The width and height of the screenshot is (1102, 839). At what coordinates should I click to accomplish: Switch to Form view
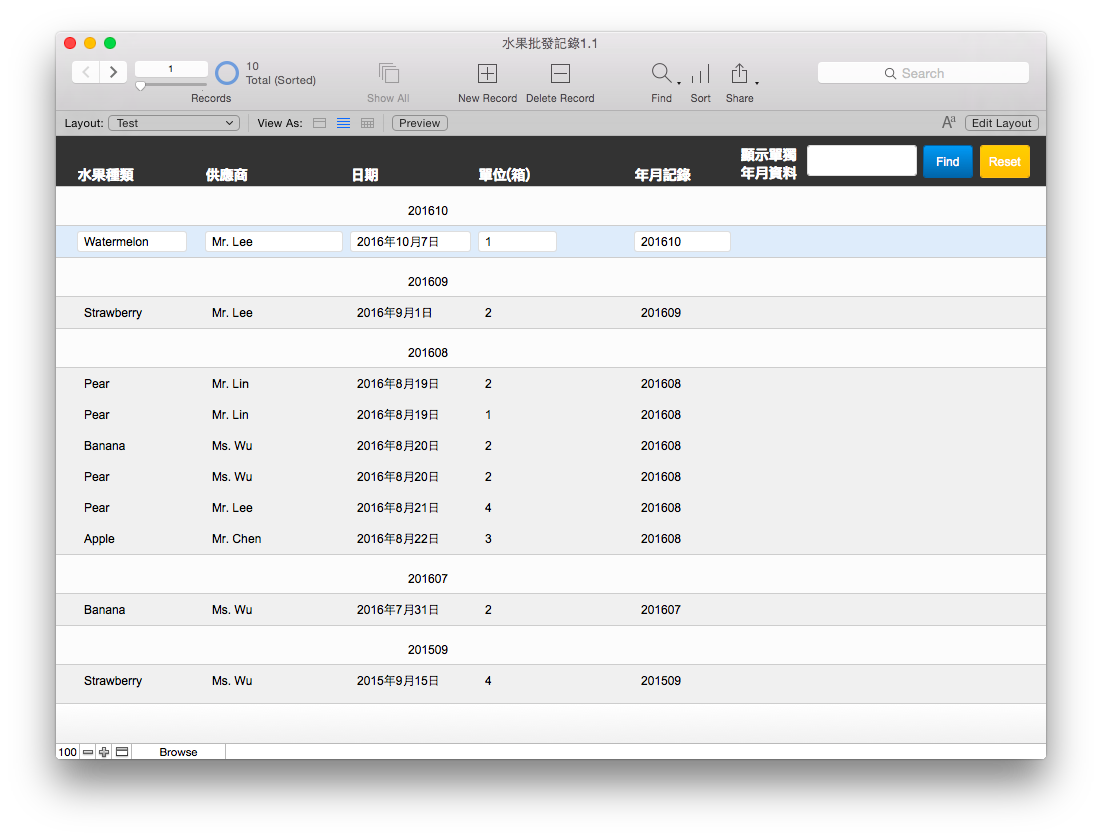(x=320, y=123)
